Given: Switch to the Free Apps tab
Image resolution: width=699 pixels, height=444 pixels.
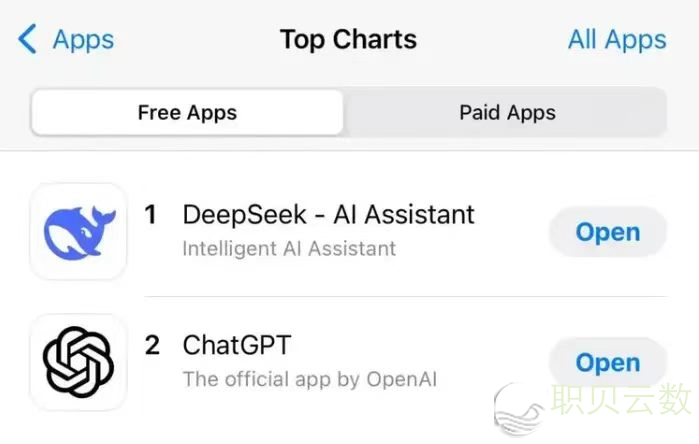Looking at the screenshot, I should coord(187,112).
